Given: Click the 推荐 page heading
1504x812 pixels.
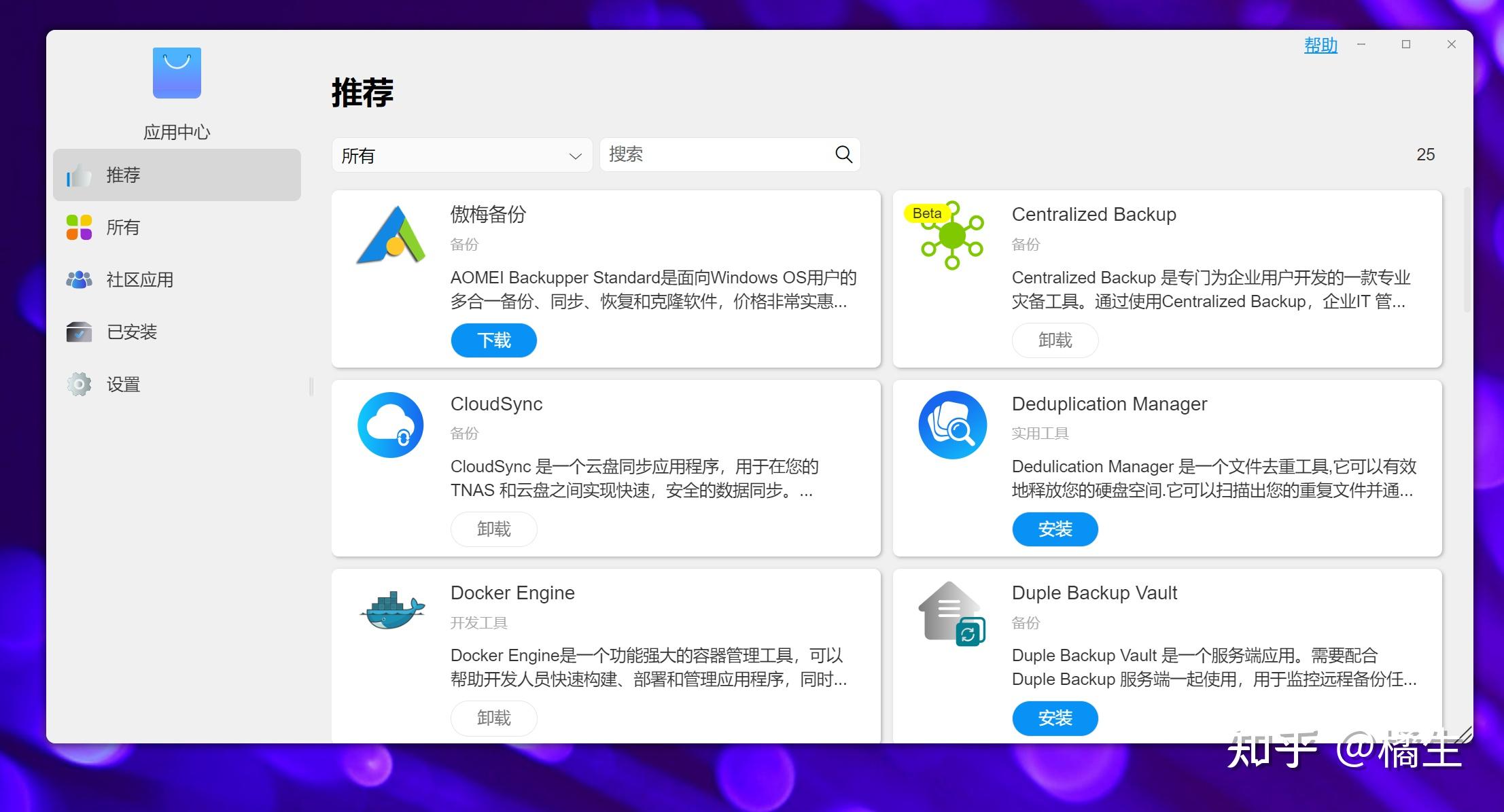Looking at the screenshot, I should (x=362, y=92).
